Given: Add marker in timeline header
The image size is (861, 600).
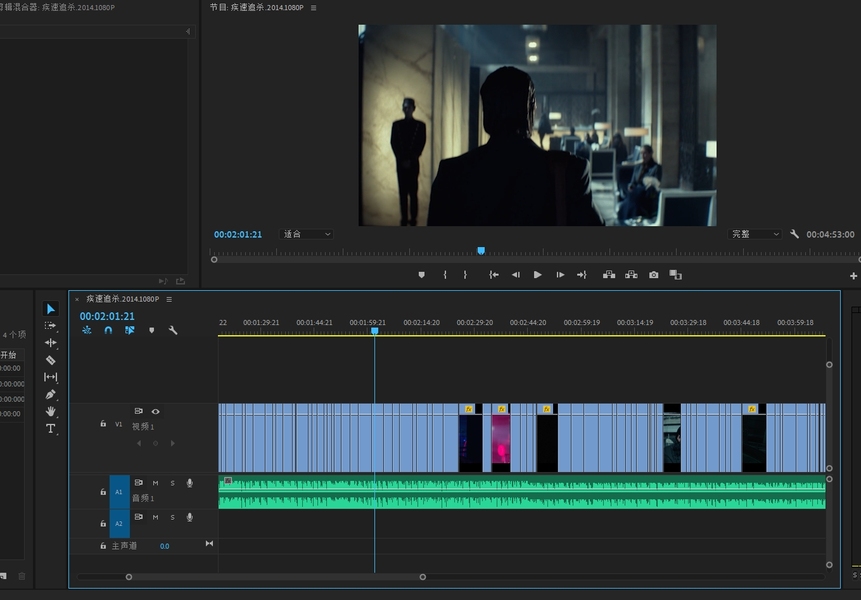Looking at the screenshot, I should (x=152, y=330).
